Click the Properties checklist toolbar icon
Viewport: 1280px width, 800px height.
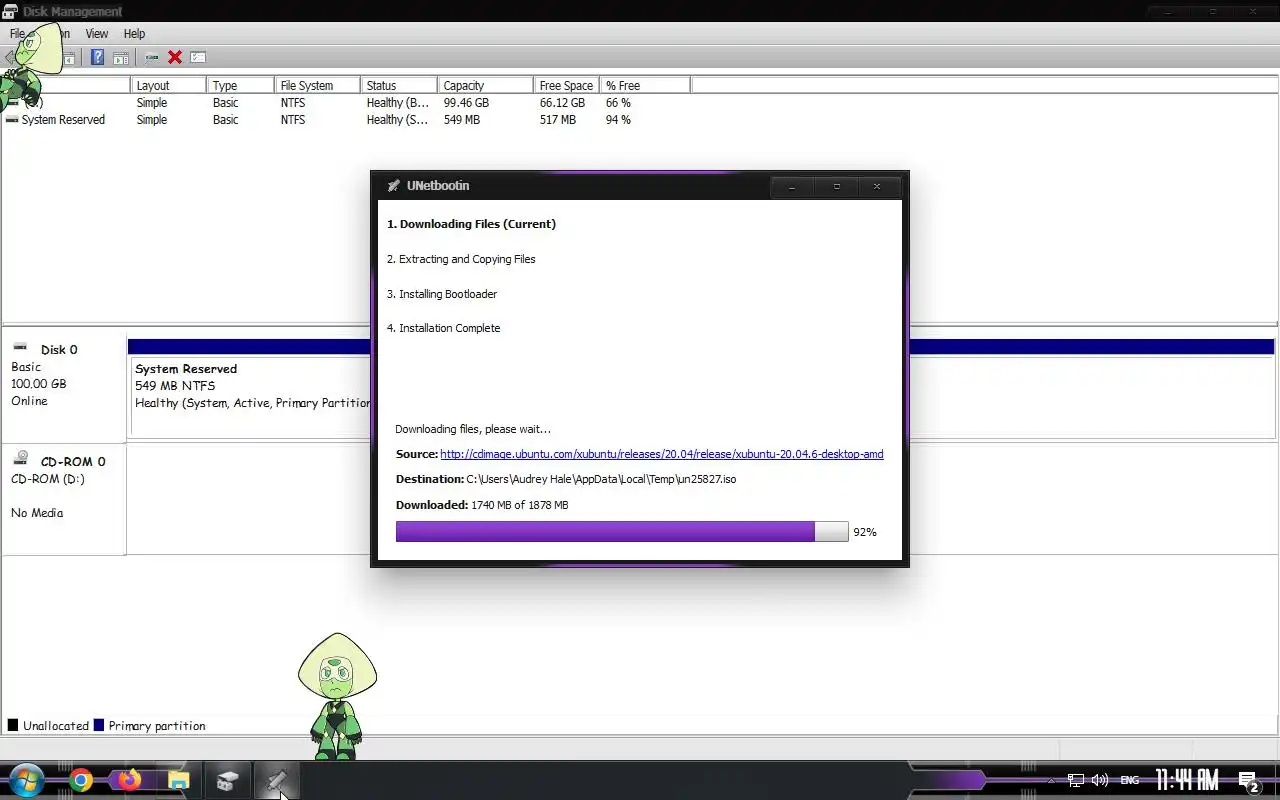coord(198,58)
